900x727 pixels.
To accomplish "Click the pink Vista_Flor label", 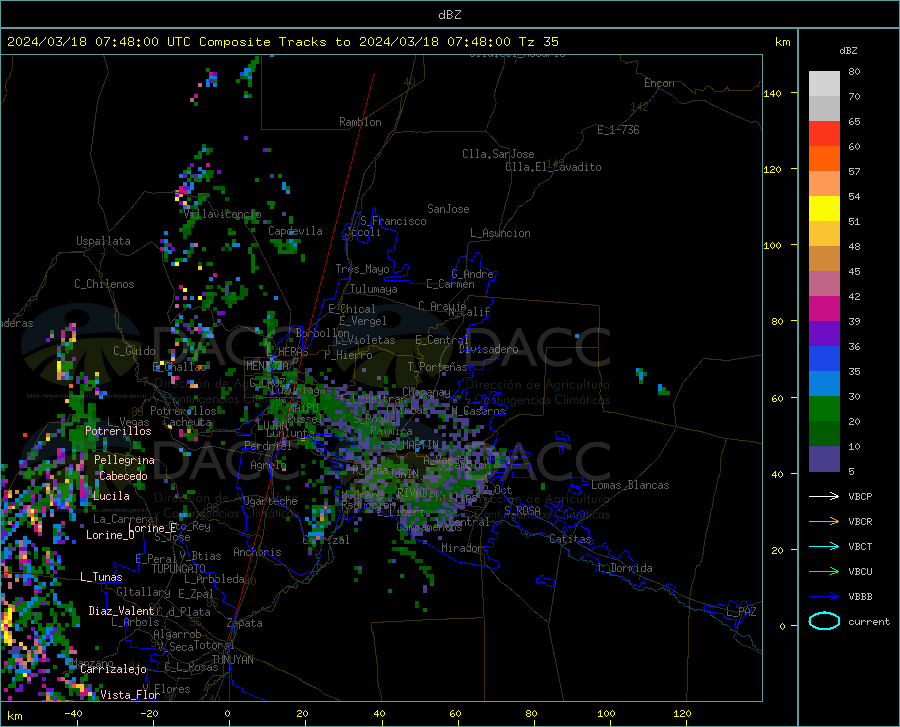I will pyautogui.click(x=130, y=695).
